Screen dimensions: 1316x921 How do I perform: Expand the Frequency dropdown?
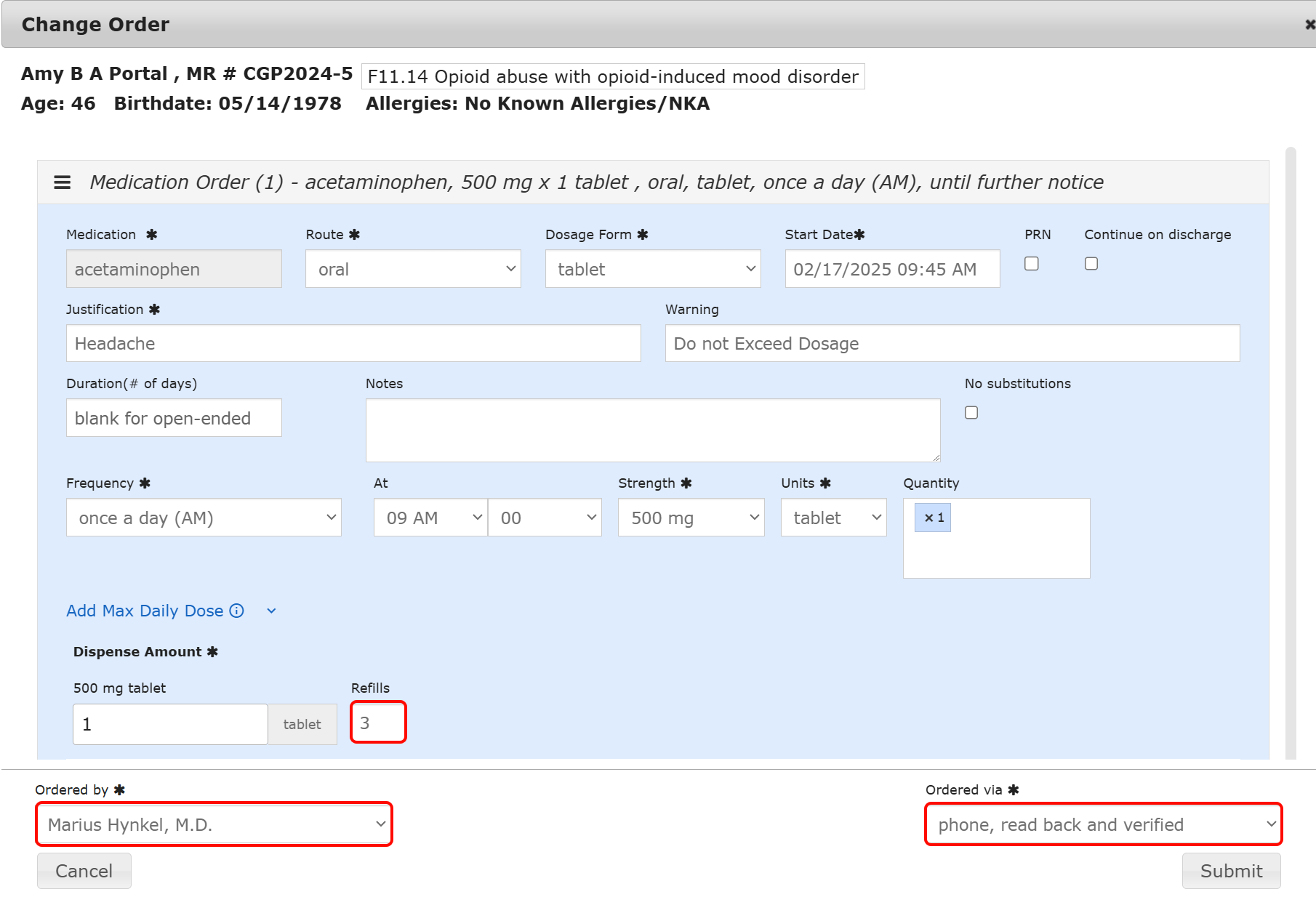[x=204, y=518]
